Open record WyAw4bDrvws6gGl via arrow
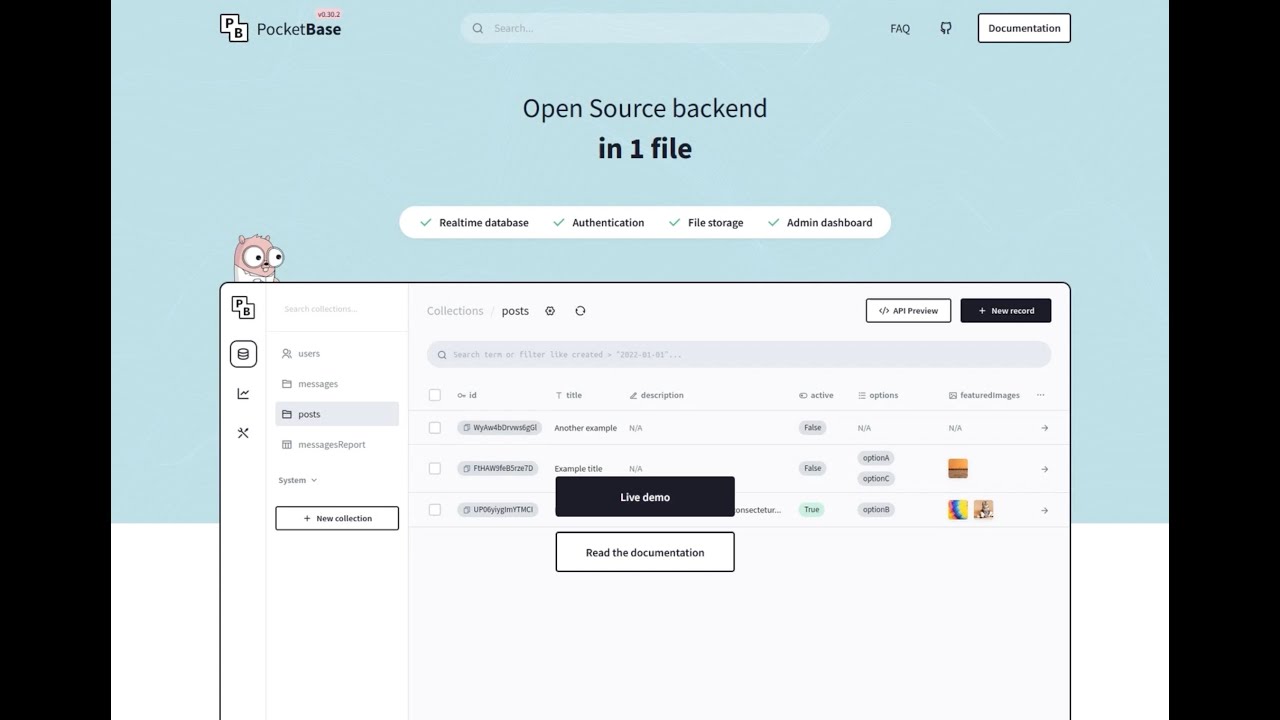Image resolution: width=1280 pixels, height=720 pixels. (x=1045, y=428)
